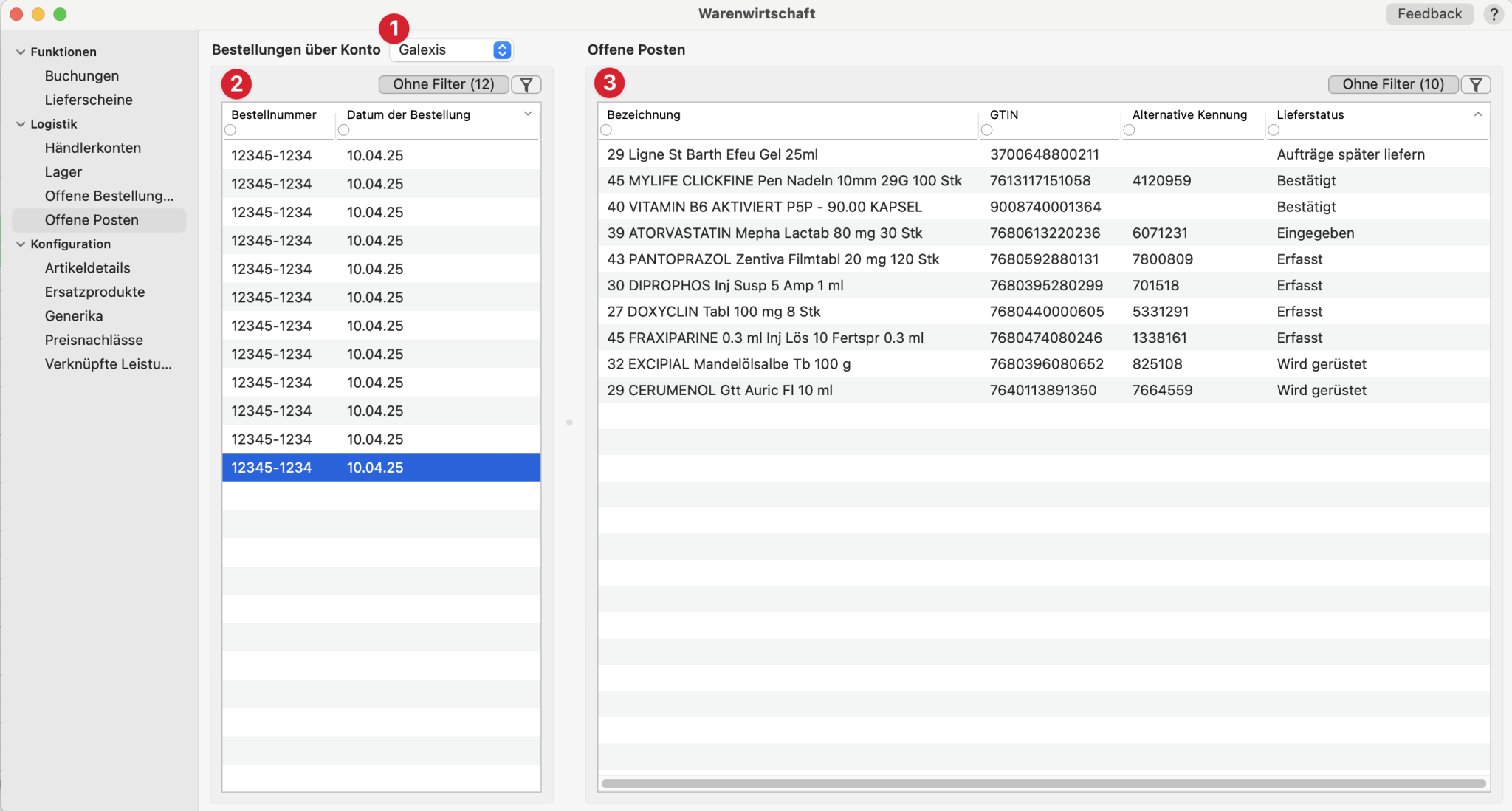This screenshot has width=1512, height=811.
Task: Click alternative Kennung 7664559
Action: (x=1163, y=390)
